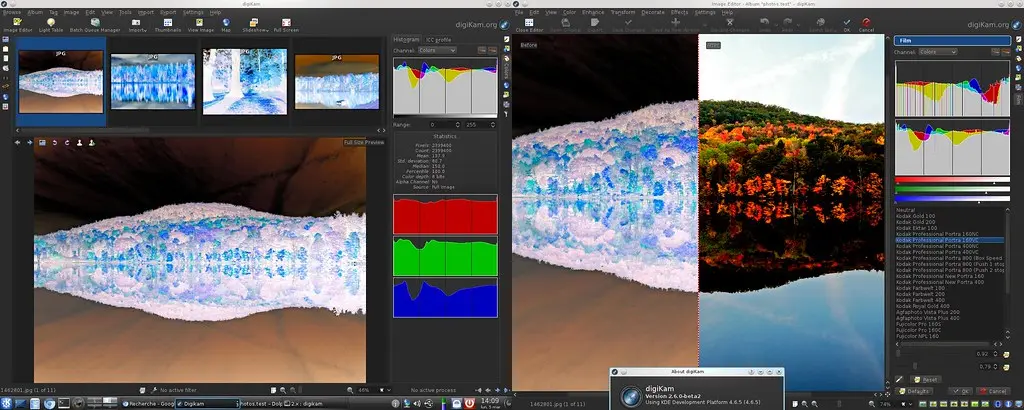Switch to the ICC profile tab
Screen dimensions: 1024x410
[438, 39]
